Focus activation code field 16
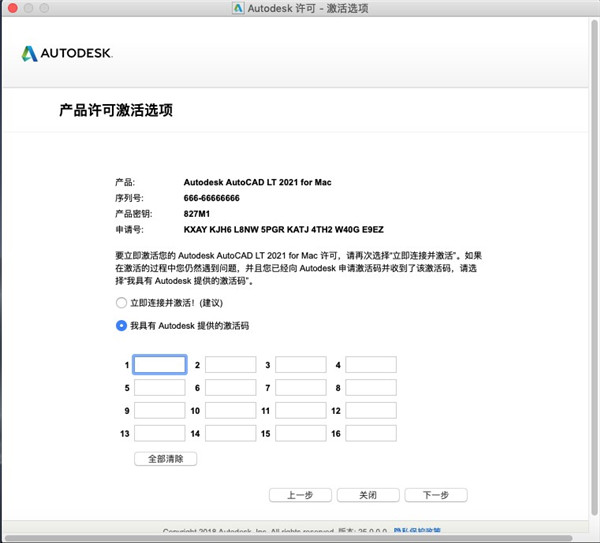Viewport: 600px width, 543px height. click(371, 434)
